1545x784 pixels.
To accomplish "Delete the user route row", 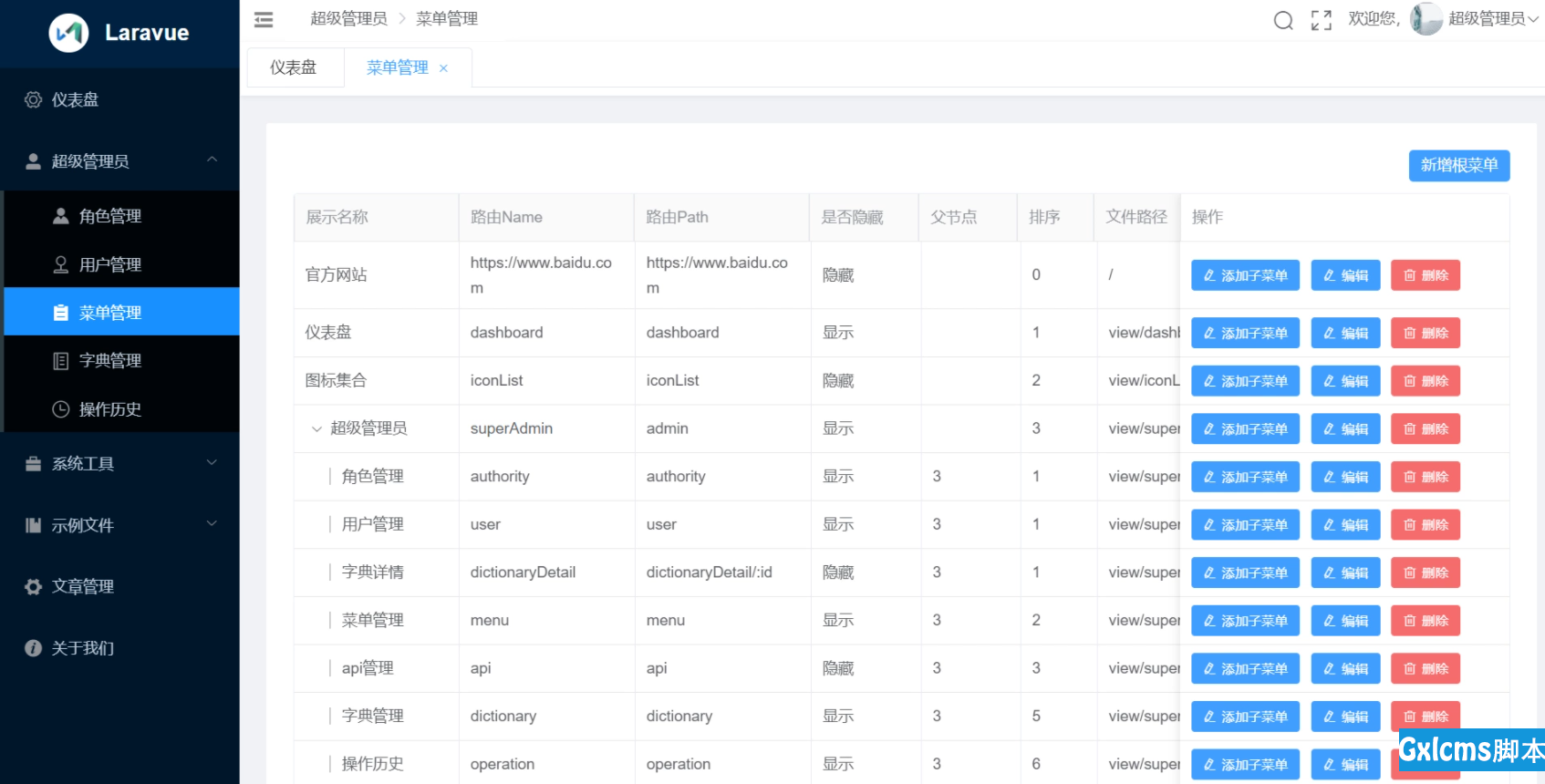I will pyautogui.click(x=1426, y=525).
